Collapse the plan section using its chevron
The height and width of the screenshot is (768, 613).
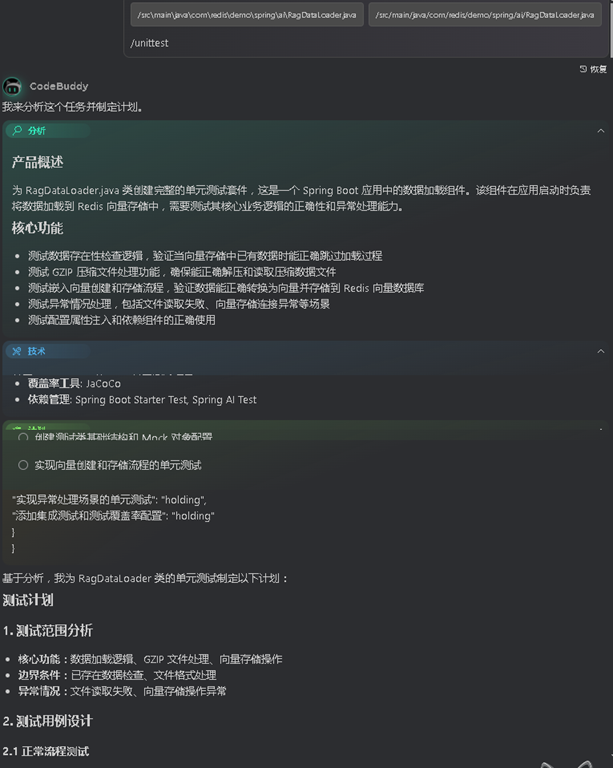pyautogui.click(x=601, y=429)
